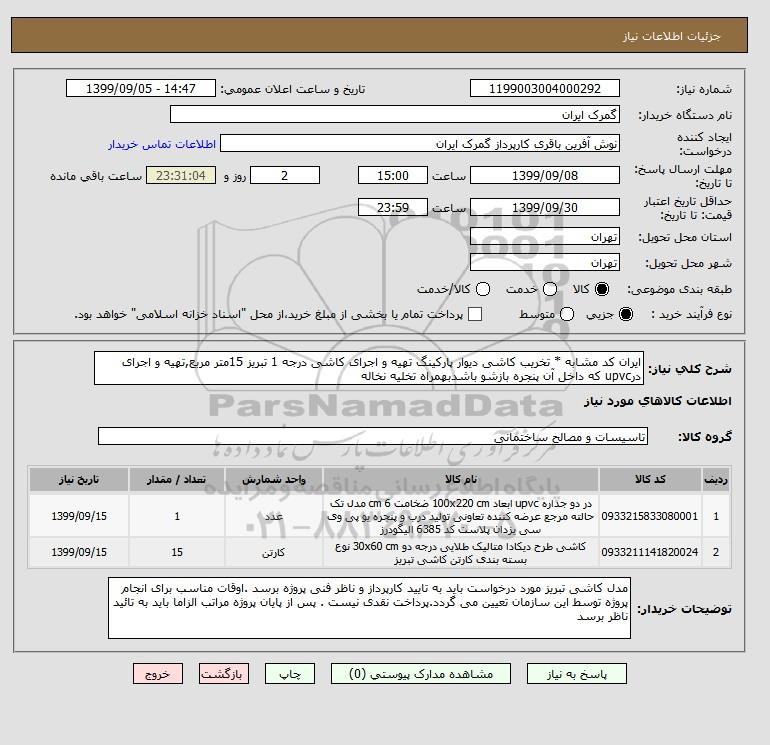Click quantity 1 in the upvc door row
770x745 pixels.
pyautogui.click(x=177, y=516)
